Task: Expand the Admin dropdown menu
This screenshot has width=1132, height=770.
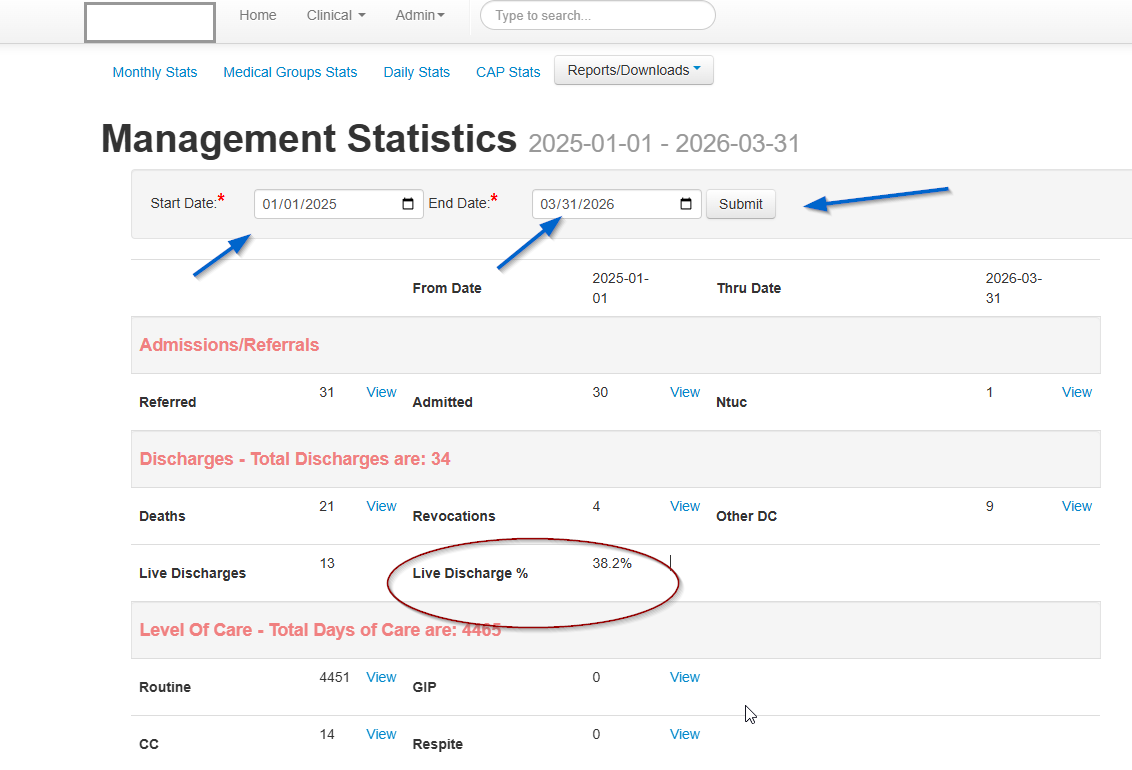Action: coord(419,15)
